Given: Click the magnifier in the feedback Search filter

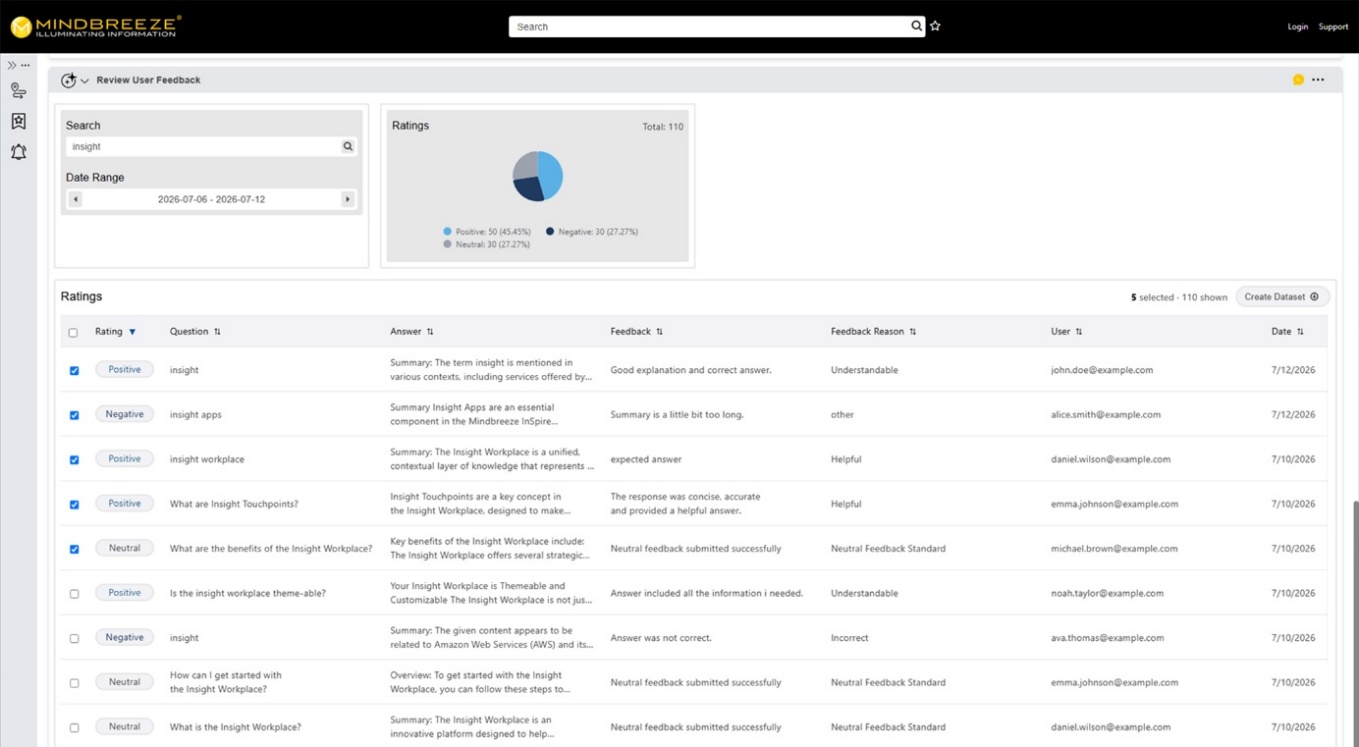Looking at the screenshot, I should click(348, 147).
